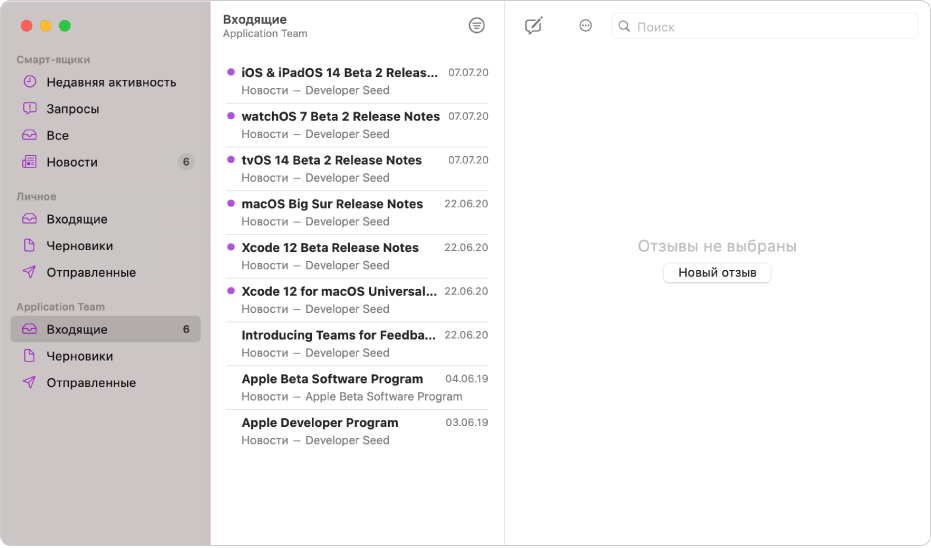The width and height of the screenshot is (931, 548).
Task: Click the Личное section header
Action: point(36,197)
